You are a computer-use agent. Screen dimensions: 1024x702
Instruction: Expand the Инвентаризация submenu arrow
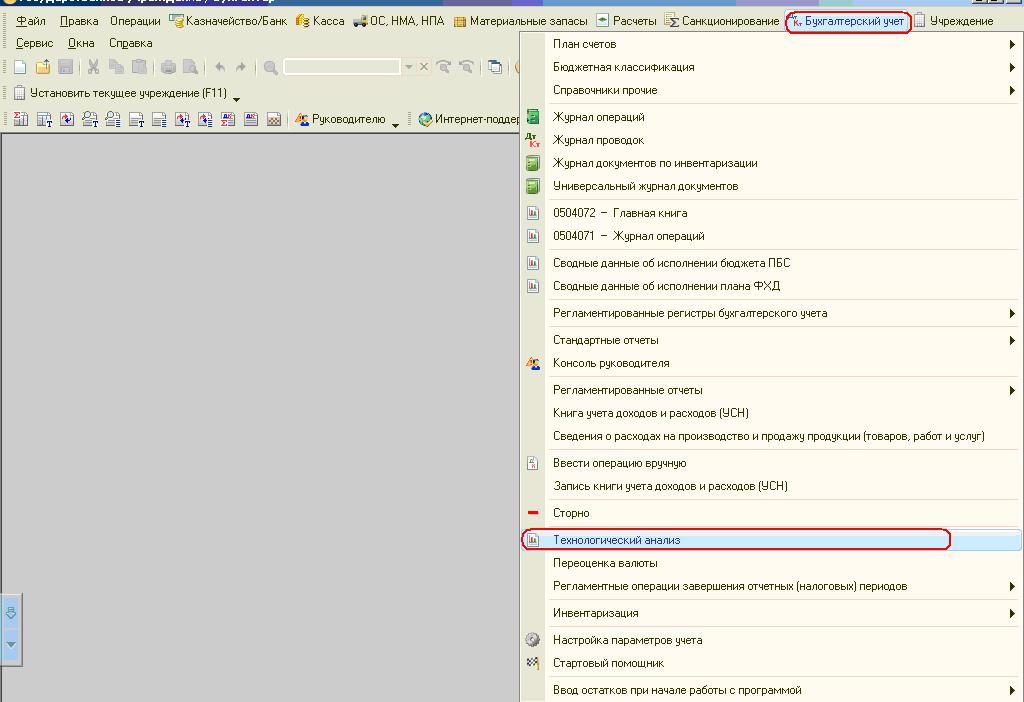pos(1012,613)
